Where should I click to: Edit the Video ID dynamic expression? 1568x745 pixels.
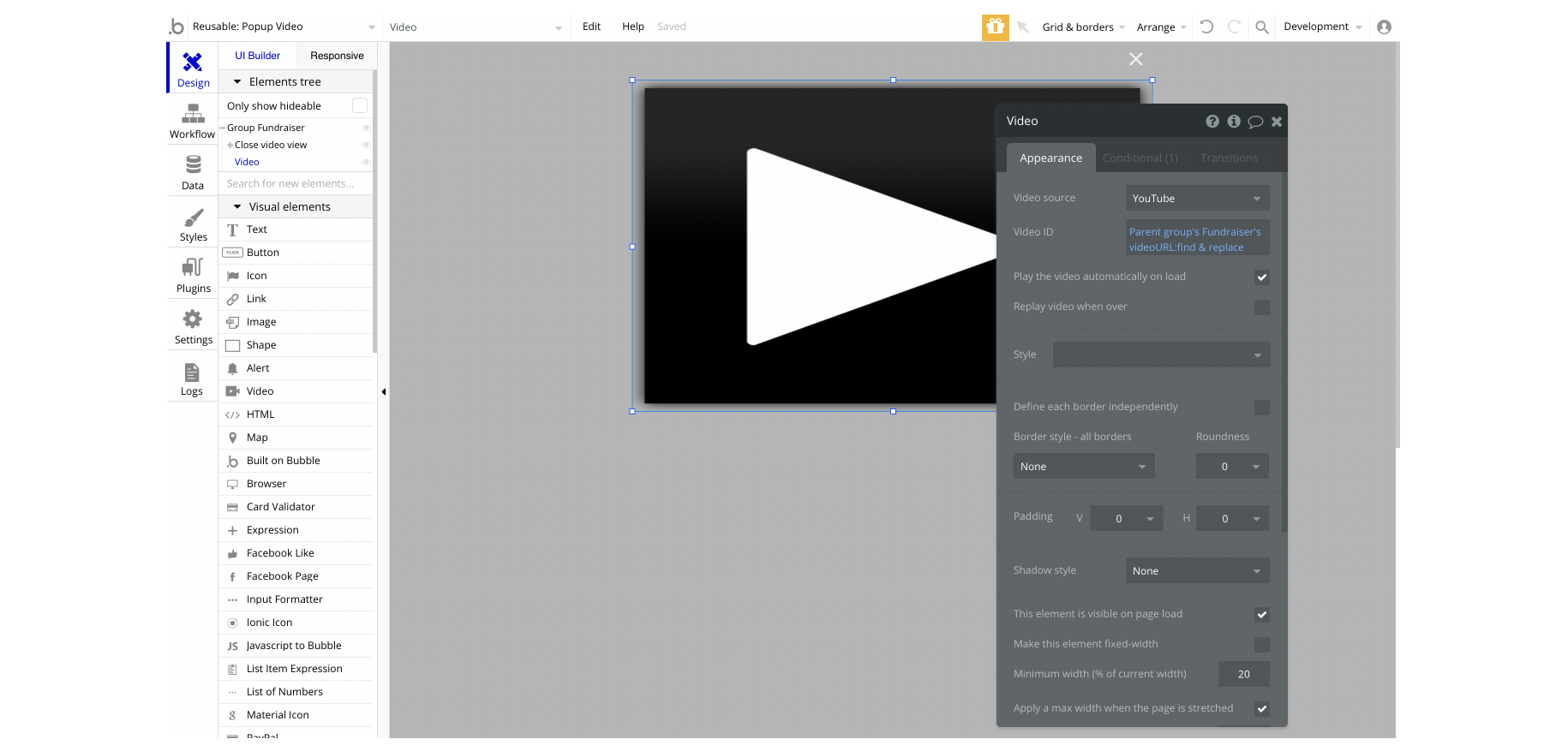click(x=1196, y=239)
